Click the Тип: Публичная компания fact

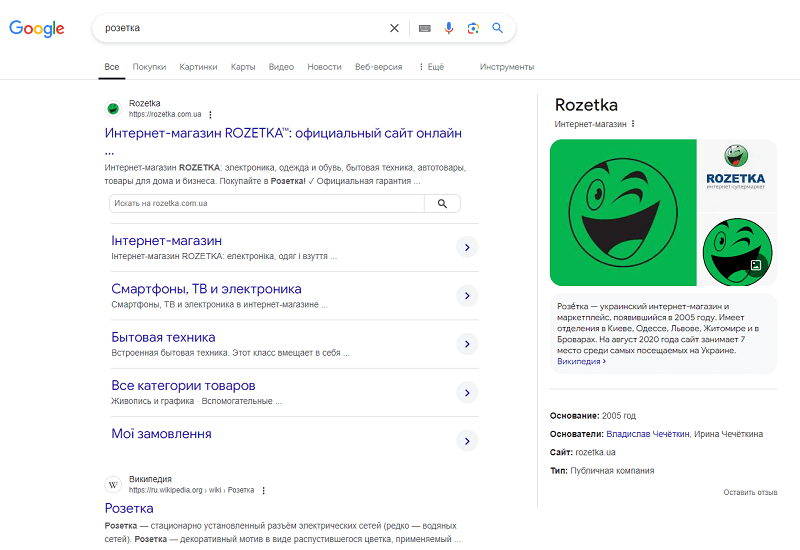tap(602, 471)
